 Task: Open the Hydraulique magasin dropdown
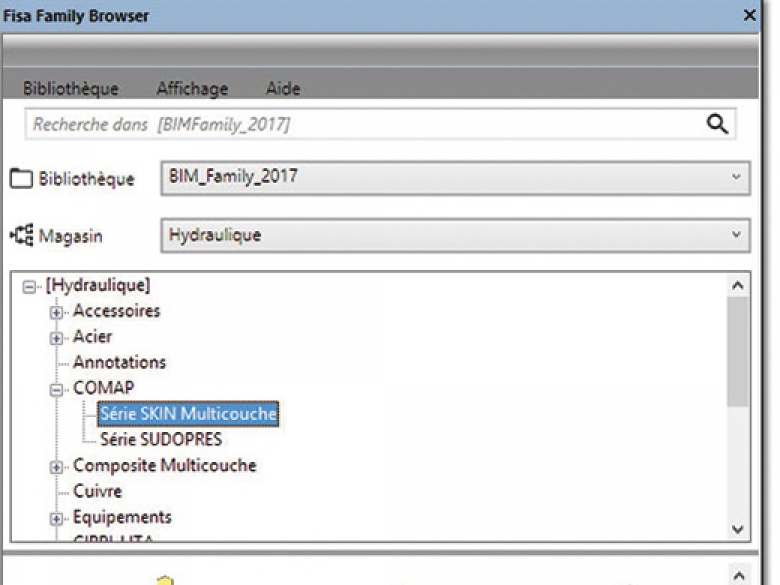point(455,235)
